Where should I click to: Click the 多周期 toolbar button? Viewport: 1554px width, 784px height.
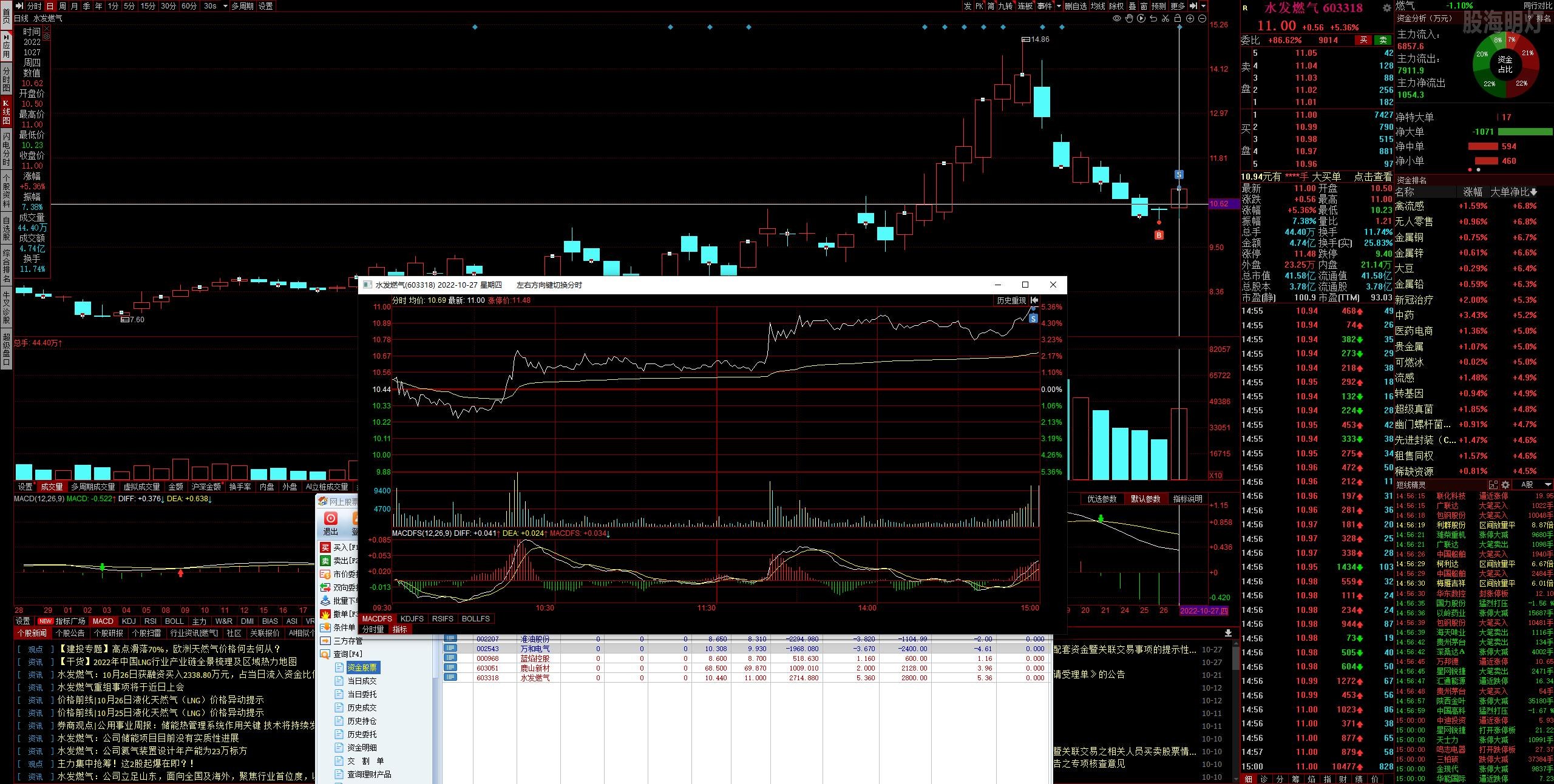(x=242, y=6)
